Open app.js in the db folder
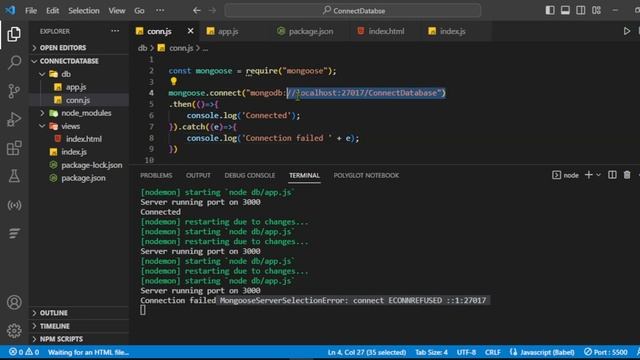 [79, 87]
